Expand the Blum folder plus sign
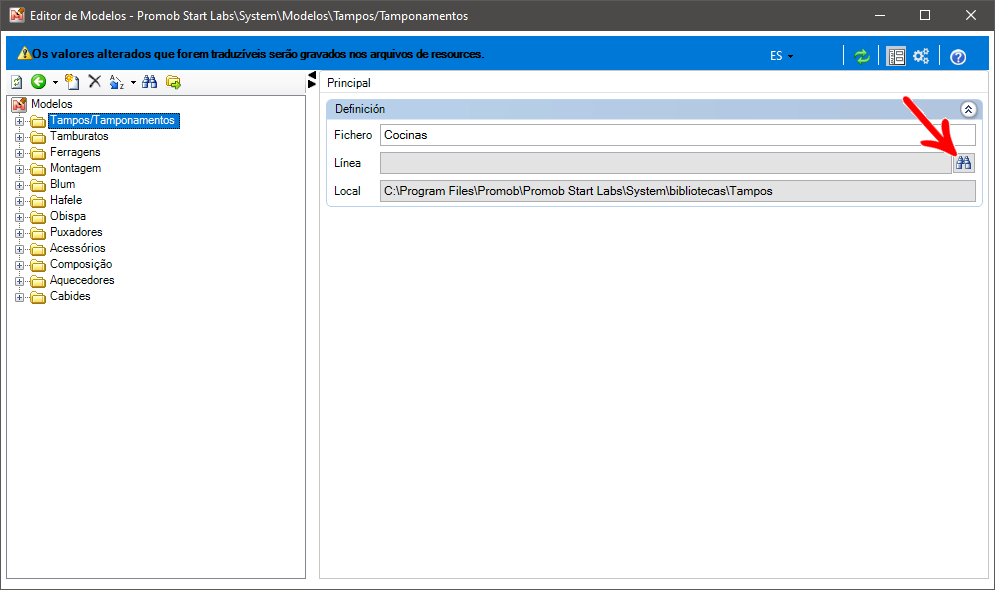This screenshot has width=995, height=590. click(x=19, y=185)
